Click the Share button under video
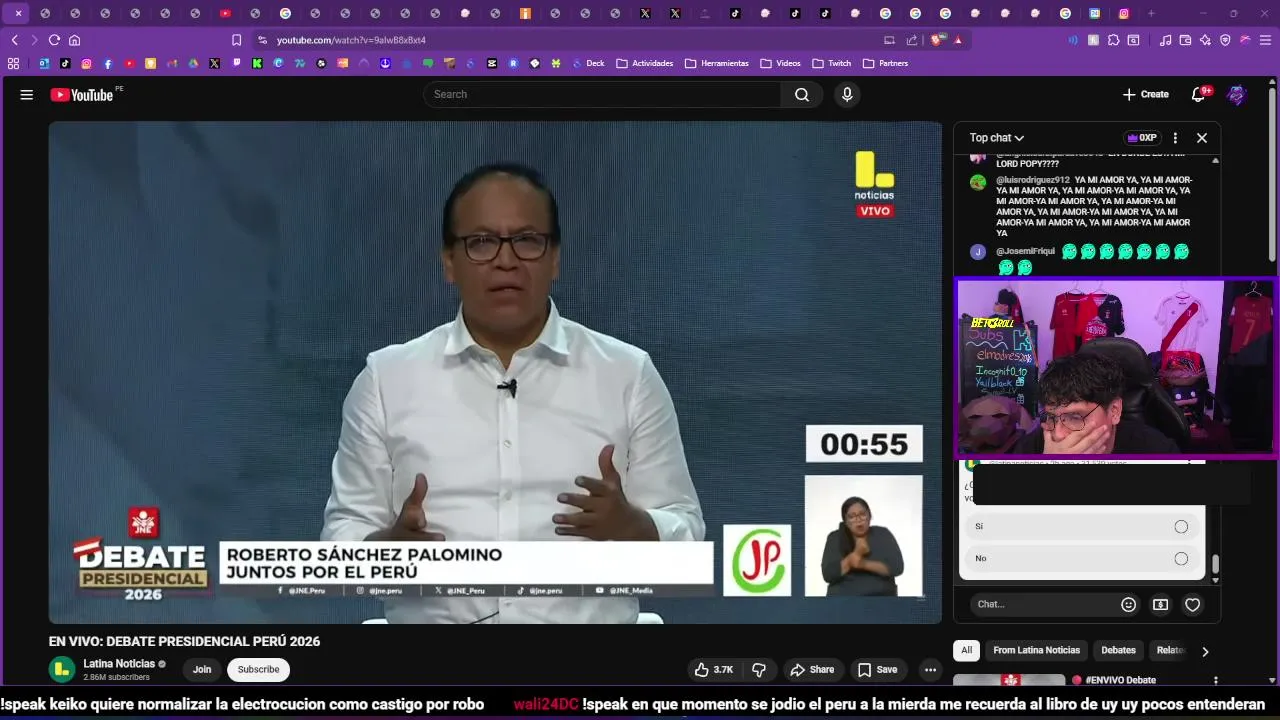1280x720 pixels. point(811,670)
